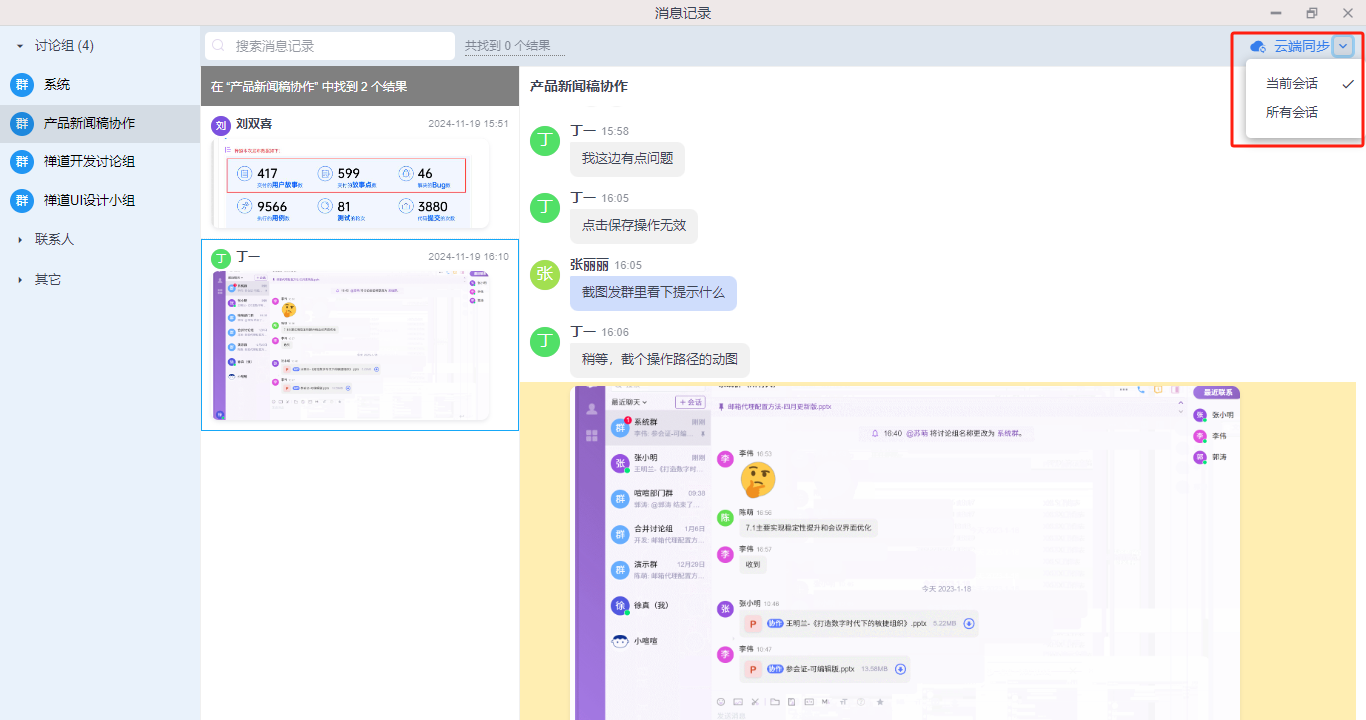1366x720 pixels.
Task: Open the 产品新闻稿协作 conversation
Action: click(89, 124)
